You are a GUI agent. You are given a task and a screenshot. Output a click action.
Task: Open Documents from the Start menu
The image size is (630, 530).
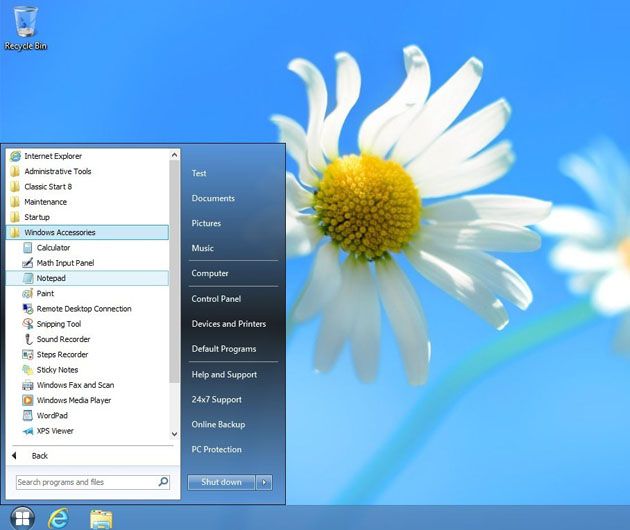[x=213, y=198]
